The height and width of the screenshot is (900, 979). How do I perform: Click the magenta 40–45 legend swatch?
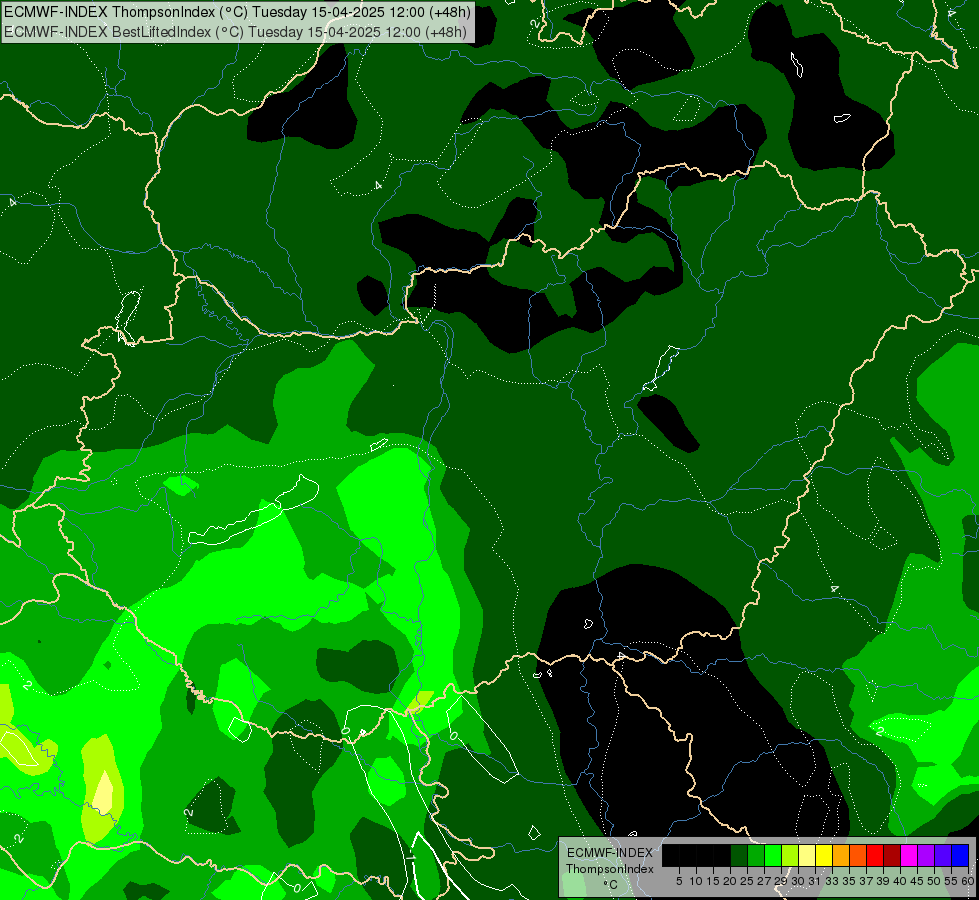click(x=909, y=855)
